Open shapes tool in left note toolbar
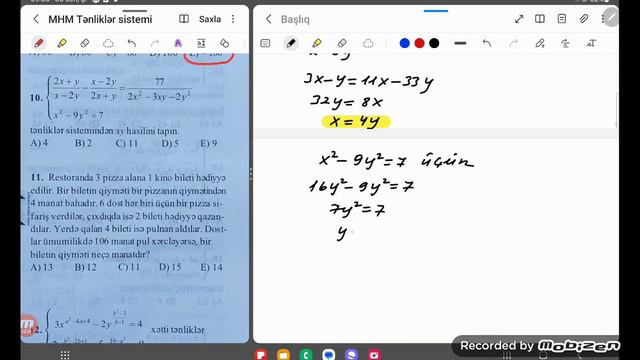 tap(224, 43)
